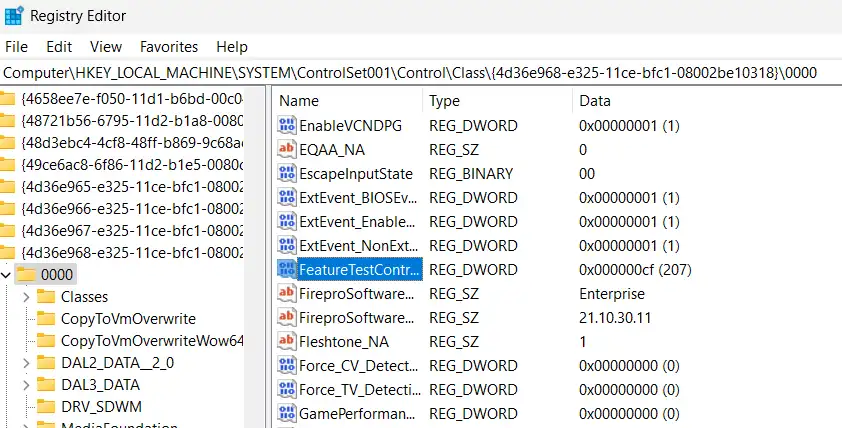Select the icon of Force_TV_Detecti... value

point(287,389)
